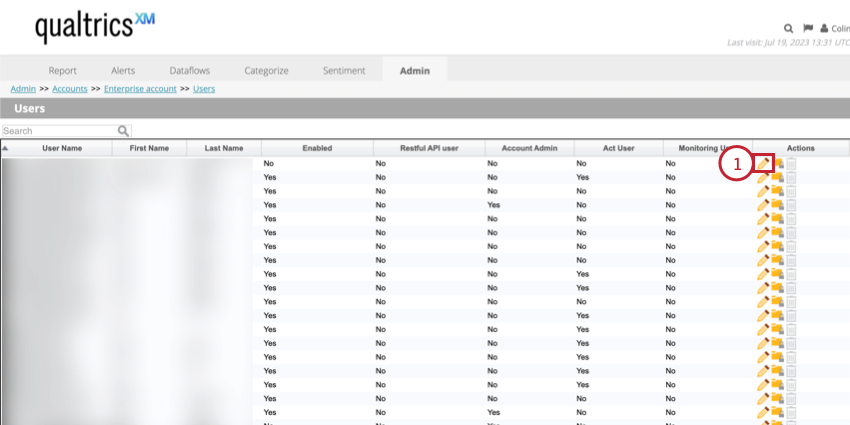
Task: Open the Enterprise account breadcrumb link
Action: coord(140,89)
